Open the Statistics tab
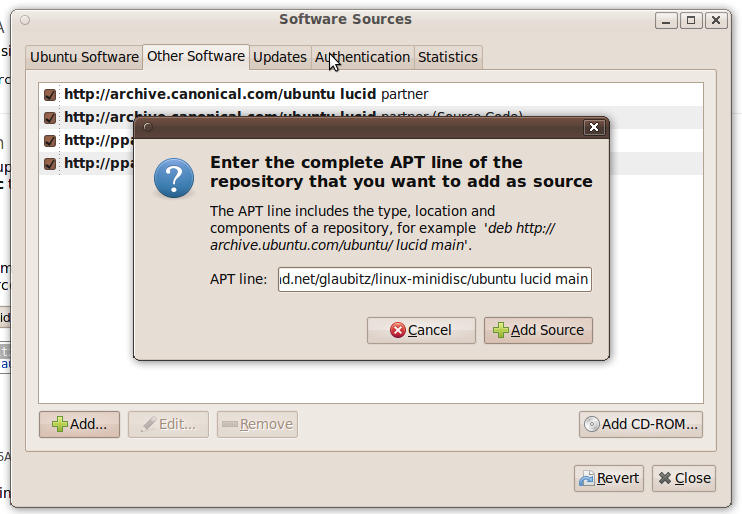 (x=447, y=57)
